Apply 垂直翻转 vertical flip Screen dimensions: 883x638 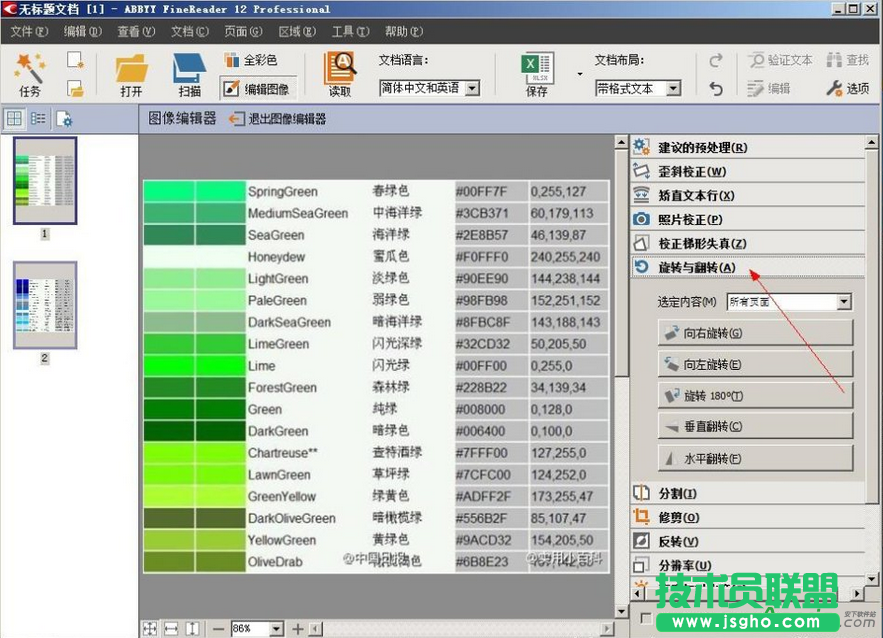coord(757,426)
